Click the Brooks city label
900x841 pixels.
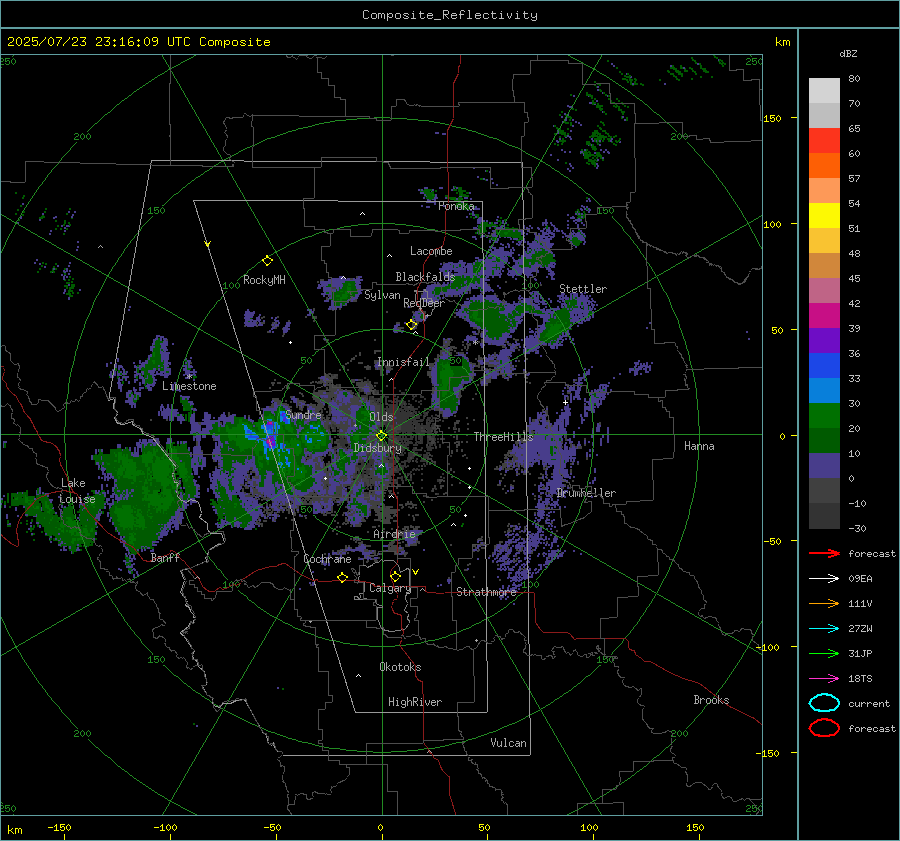711,700
